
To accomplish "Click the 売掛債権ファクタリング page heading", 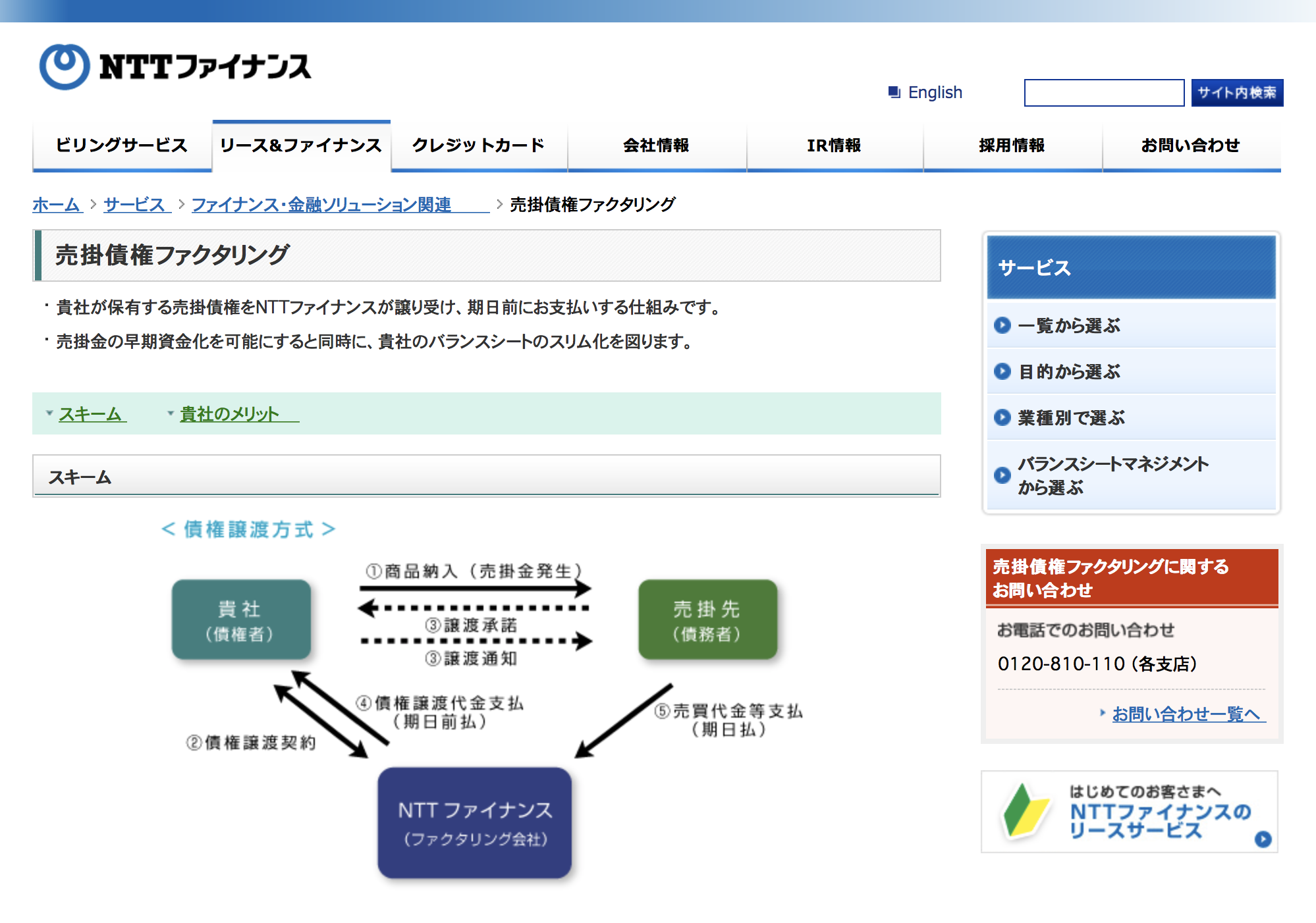I will pyautogui.click(x=172, y=255).
